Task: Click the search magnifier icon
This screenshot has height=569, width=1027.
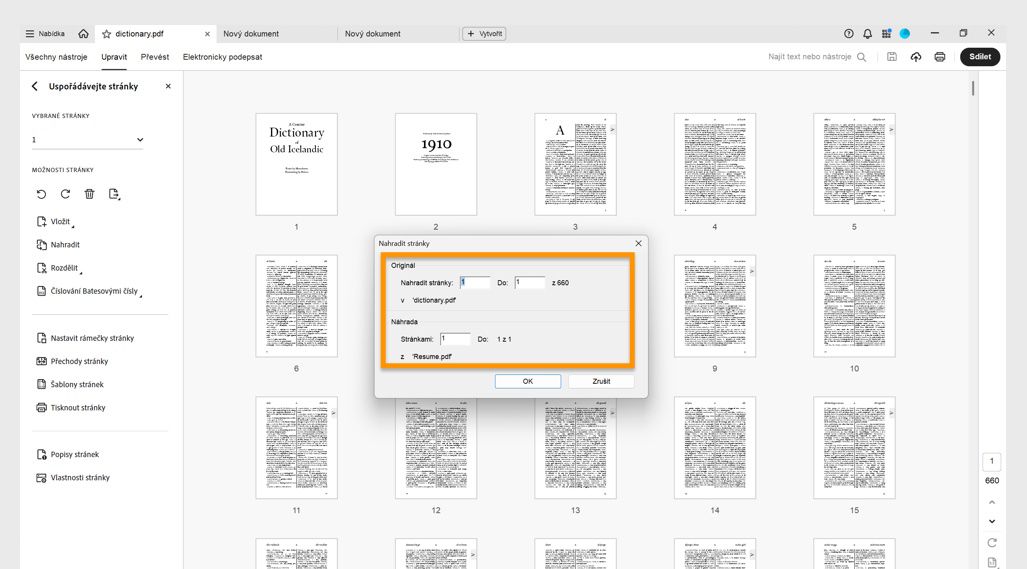Action: pyautogui.click(x=861, y=57)
